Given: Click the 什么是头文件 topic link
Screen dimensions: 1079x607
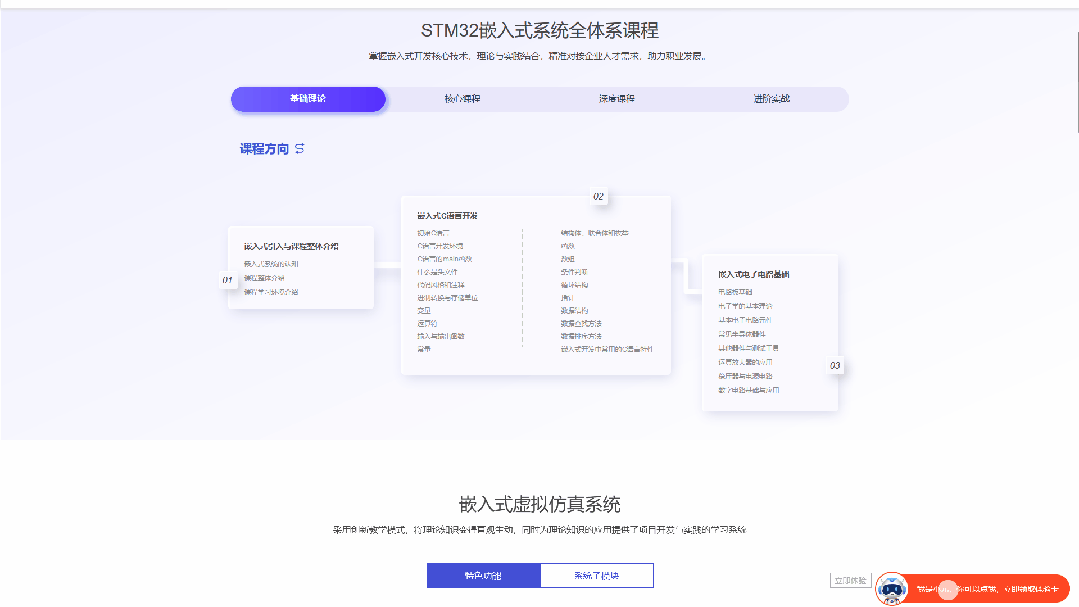Looking at the screenshot, I should (435, 271).
